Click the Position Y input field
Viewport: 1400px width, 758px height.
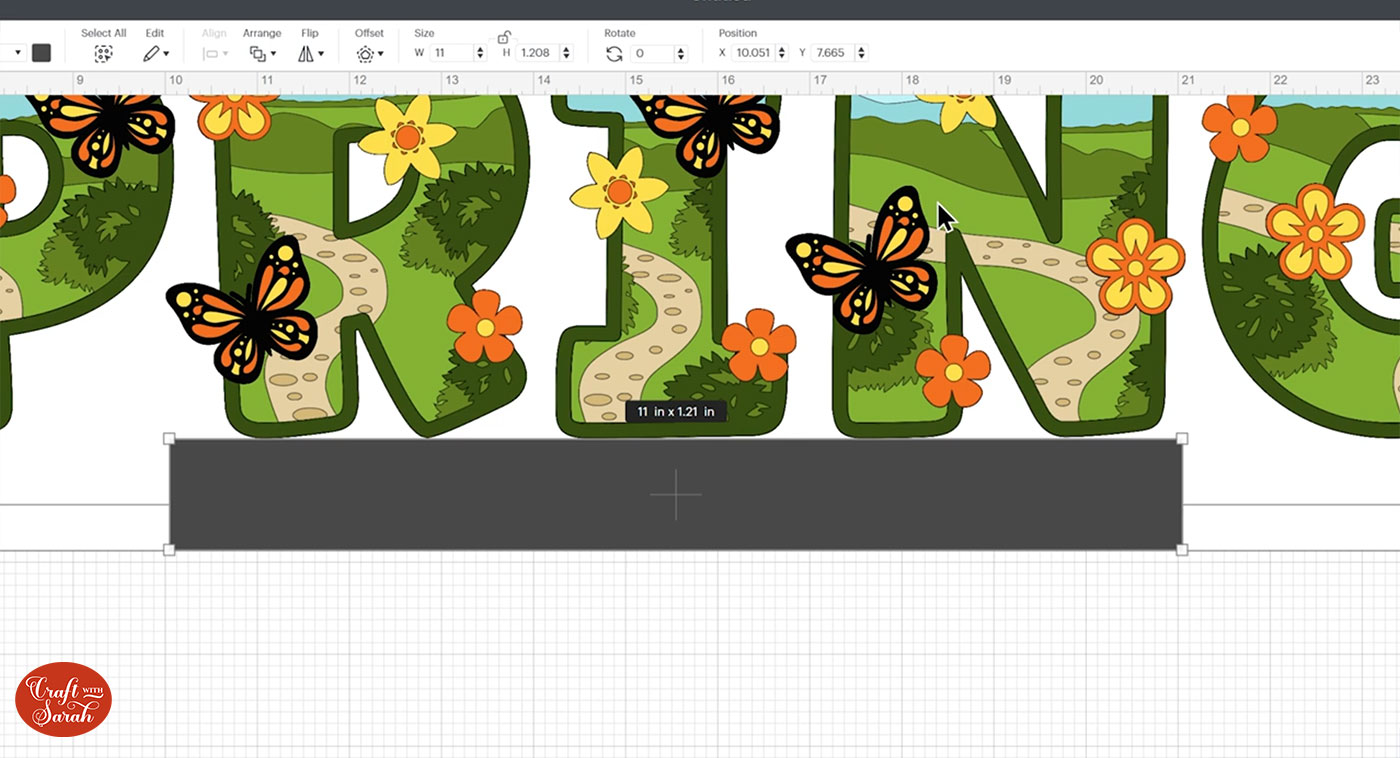pos(833,53)
